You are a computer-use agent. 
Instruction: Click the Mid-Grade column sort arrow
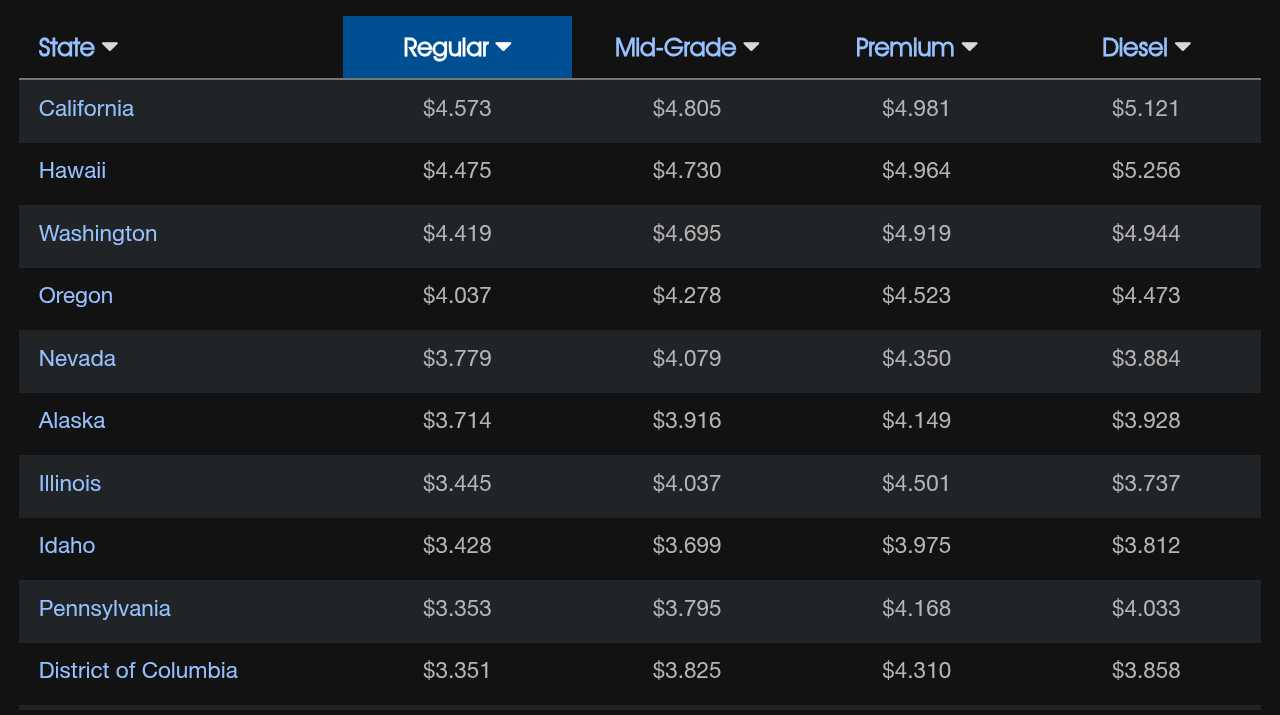(x=752, y=47)
